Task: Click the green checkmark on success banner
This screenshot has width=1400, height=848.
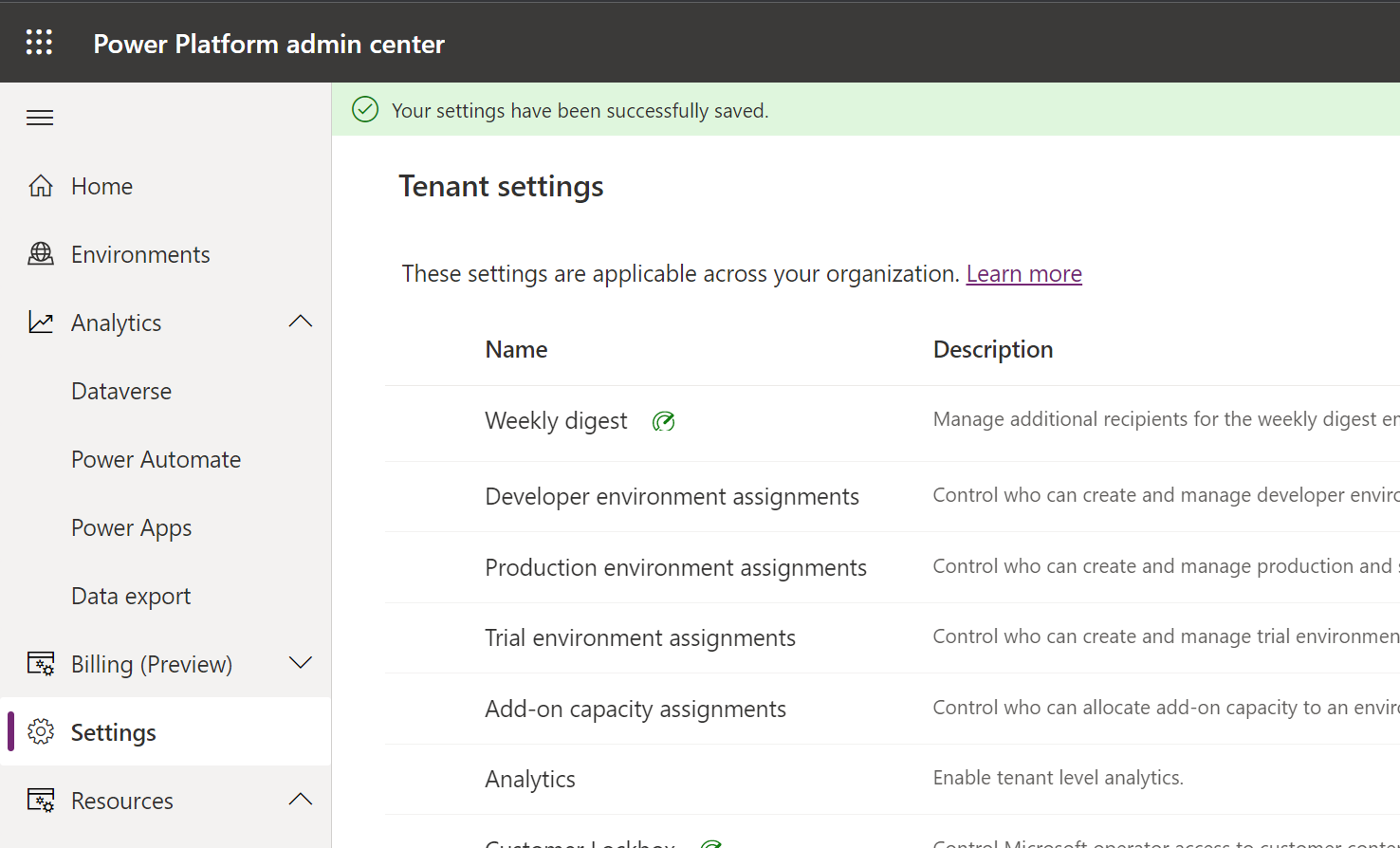Action: click(365, 109)
